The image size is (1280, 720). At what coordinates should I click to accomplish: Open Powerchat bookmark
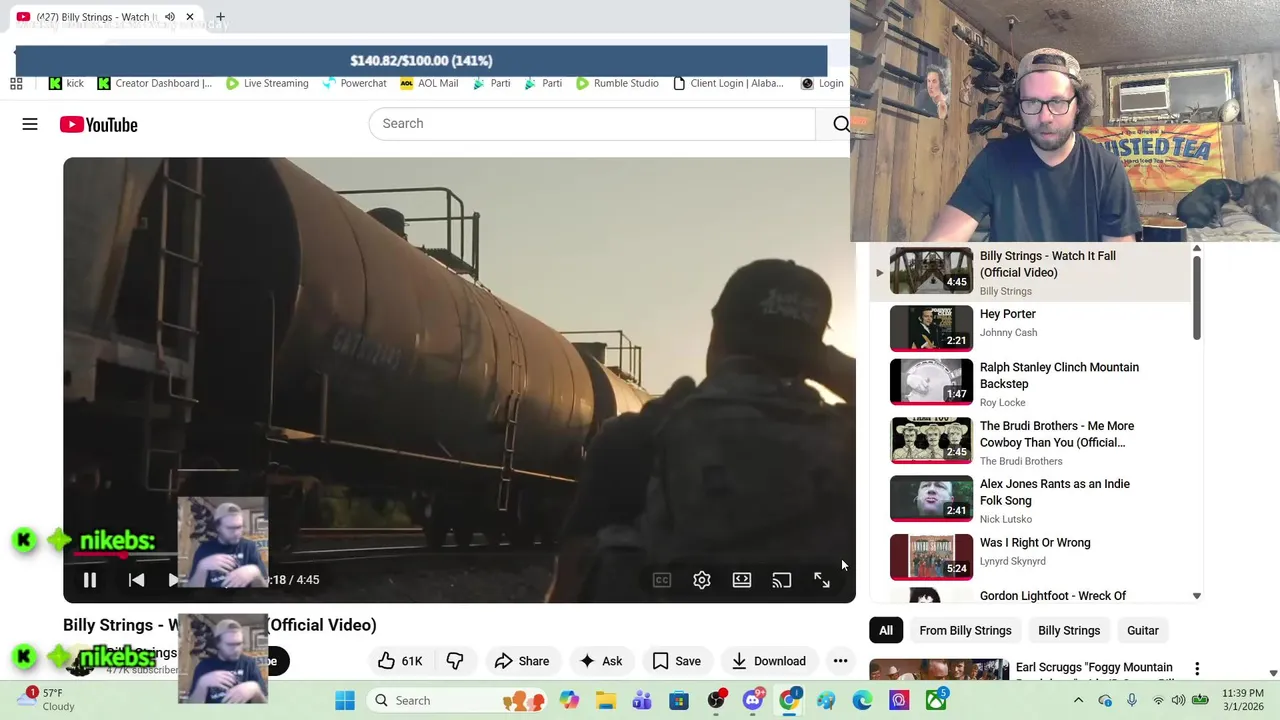click(354, 83)
